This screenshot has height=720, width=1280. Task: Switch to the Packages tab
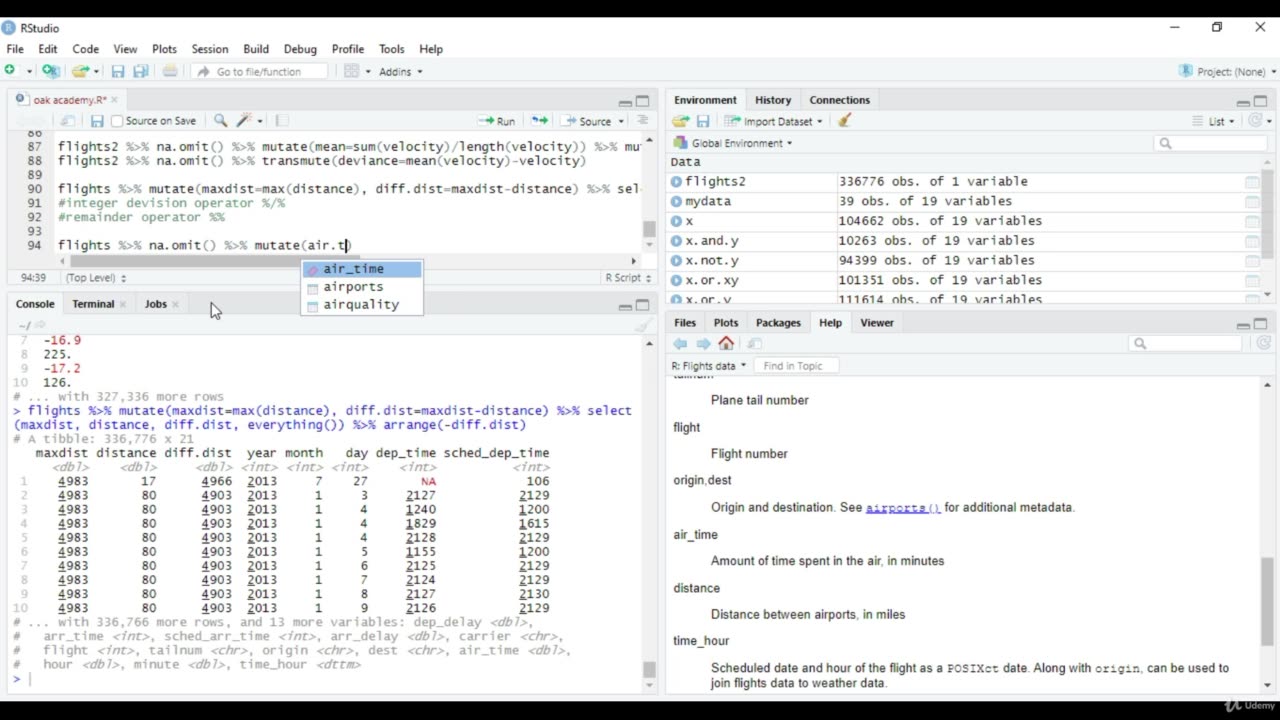[x=778, y=323]
